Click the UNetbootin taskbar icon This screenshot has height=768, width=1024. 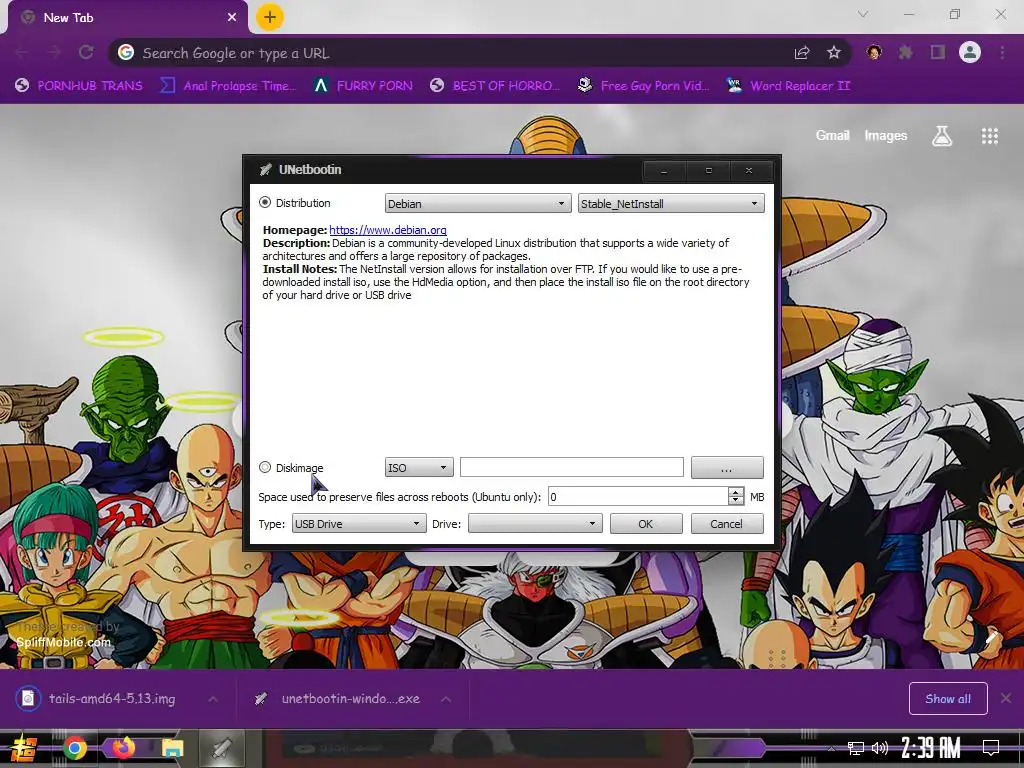[222, 748]
